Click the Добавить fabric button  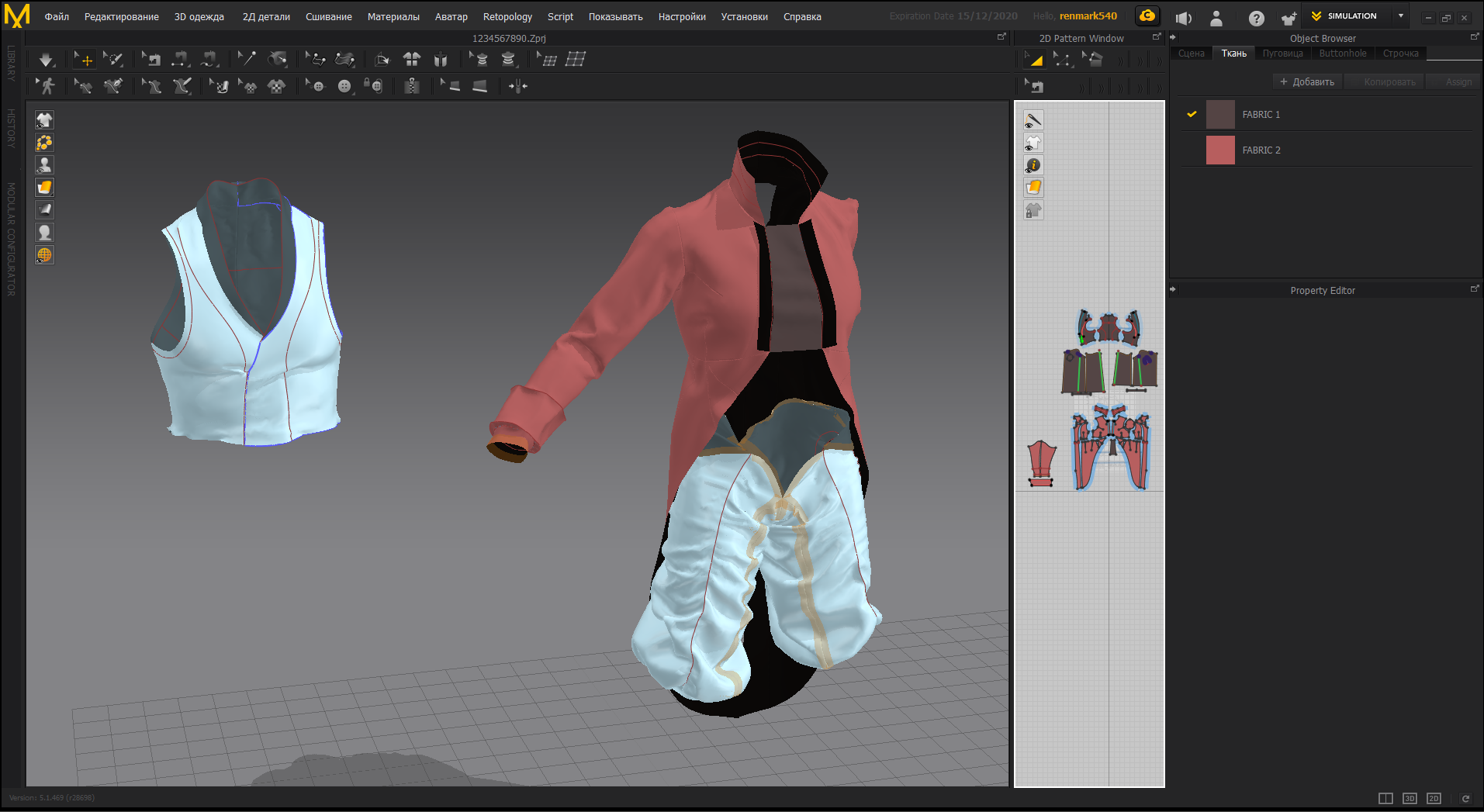click(1307, 81)
